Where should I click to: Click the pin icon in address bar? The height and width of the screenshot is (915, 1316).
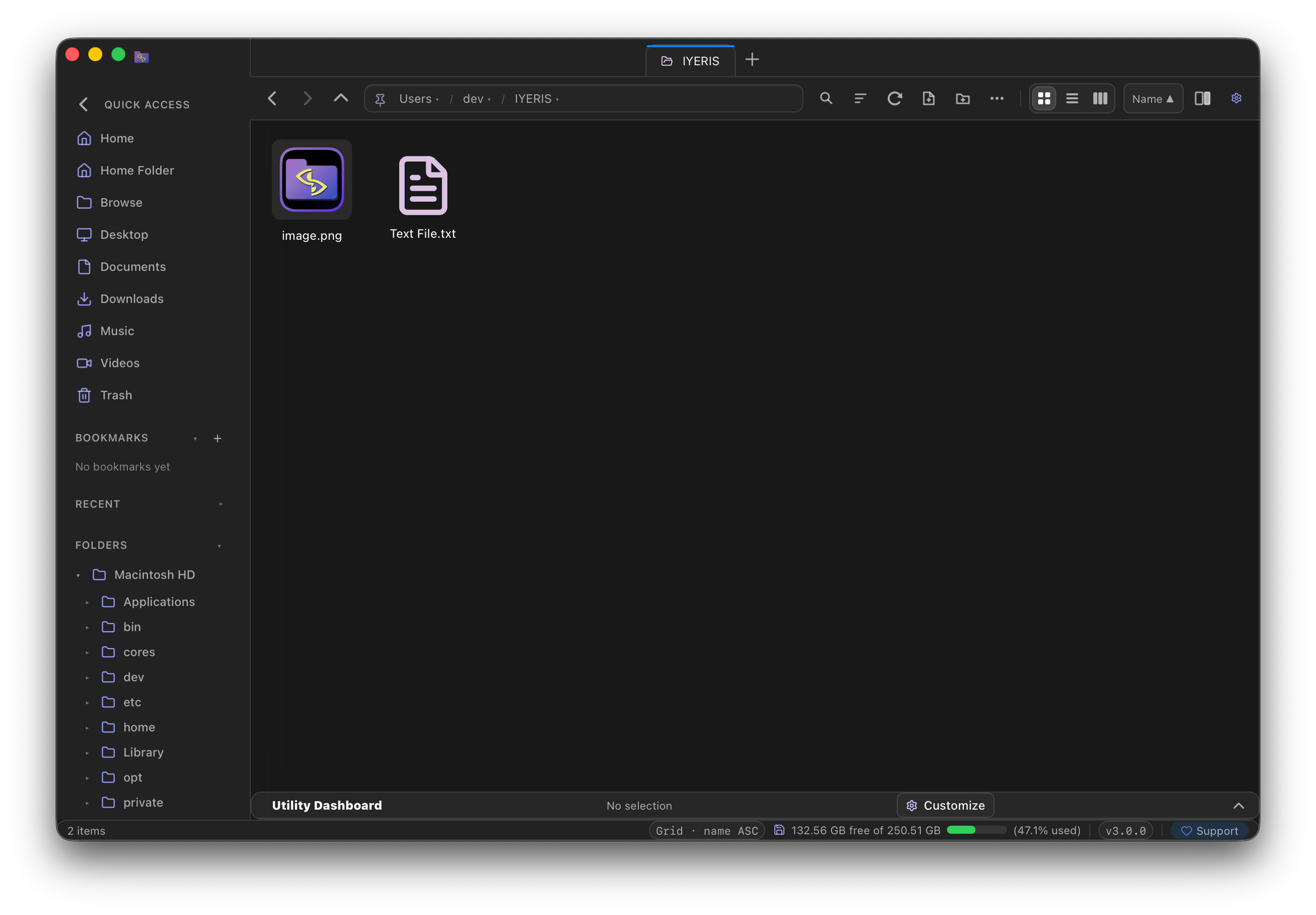(380, 99)
